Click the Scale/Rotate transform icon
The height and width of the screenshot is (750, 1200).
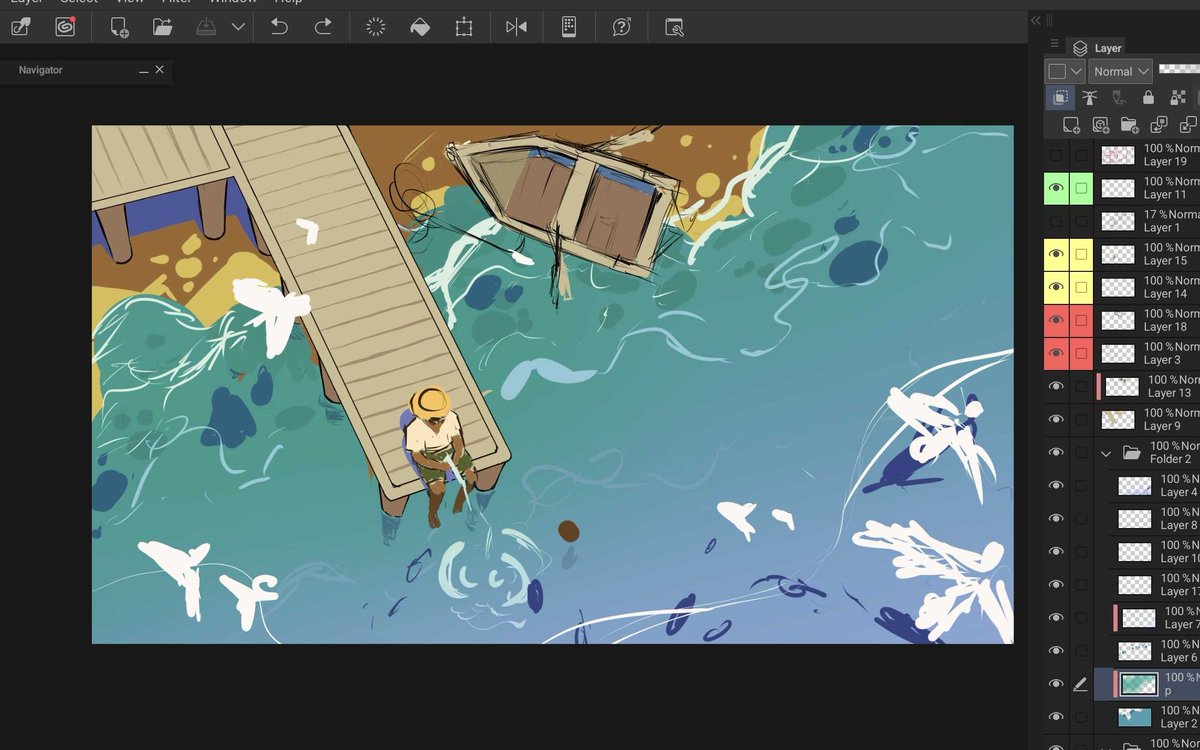[464, 28]
